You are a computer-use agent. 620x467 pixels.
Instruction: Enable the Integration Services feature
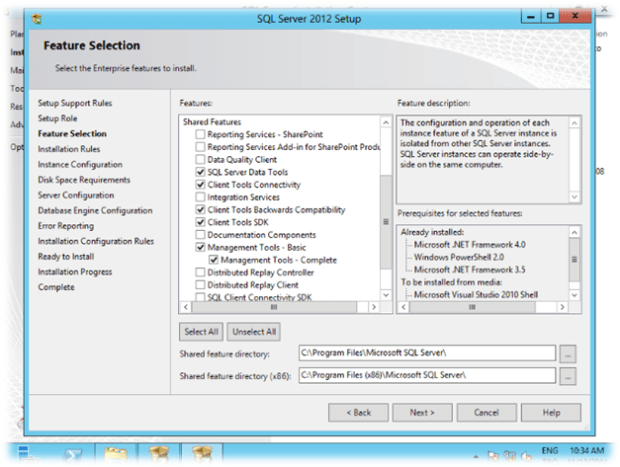[201, 197]
